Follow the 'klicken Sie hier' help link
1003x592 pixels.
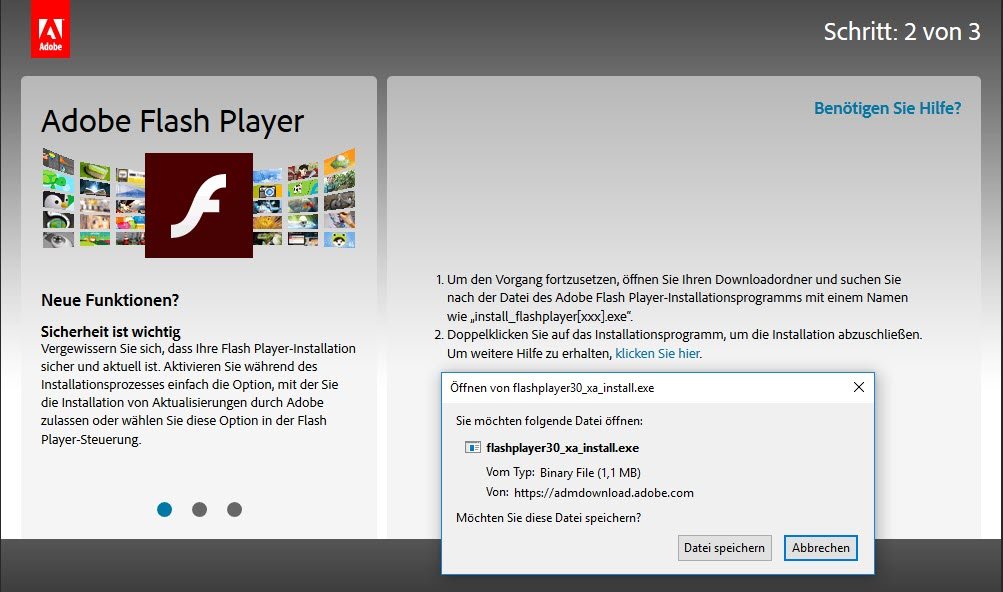657,353
